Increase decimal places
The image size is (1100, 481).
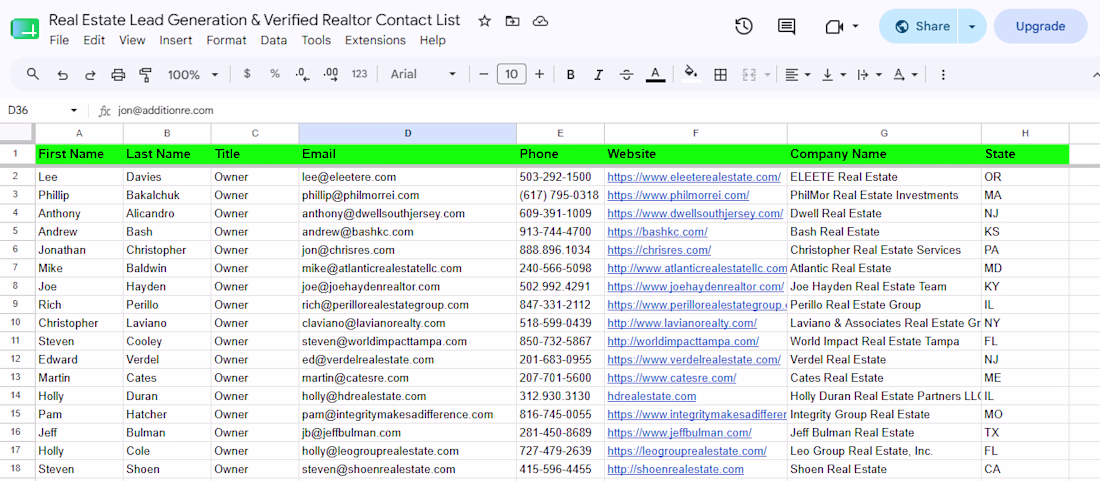(331, 74)
